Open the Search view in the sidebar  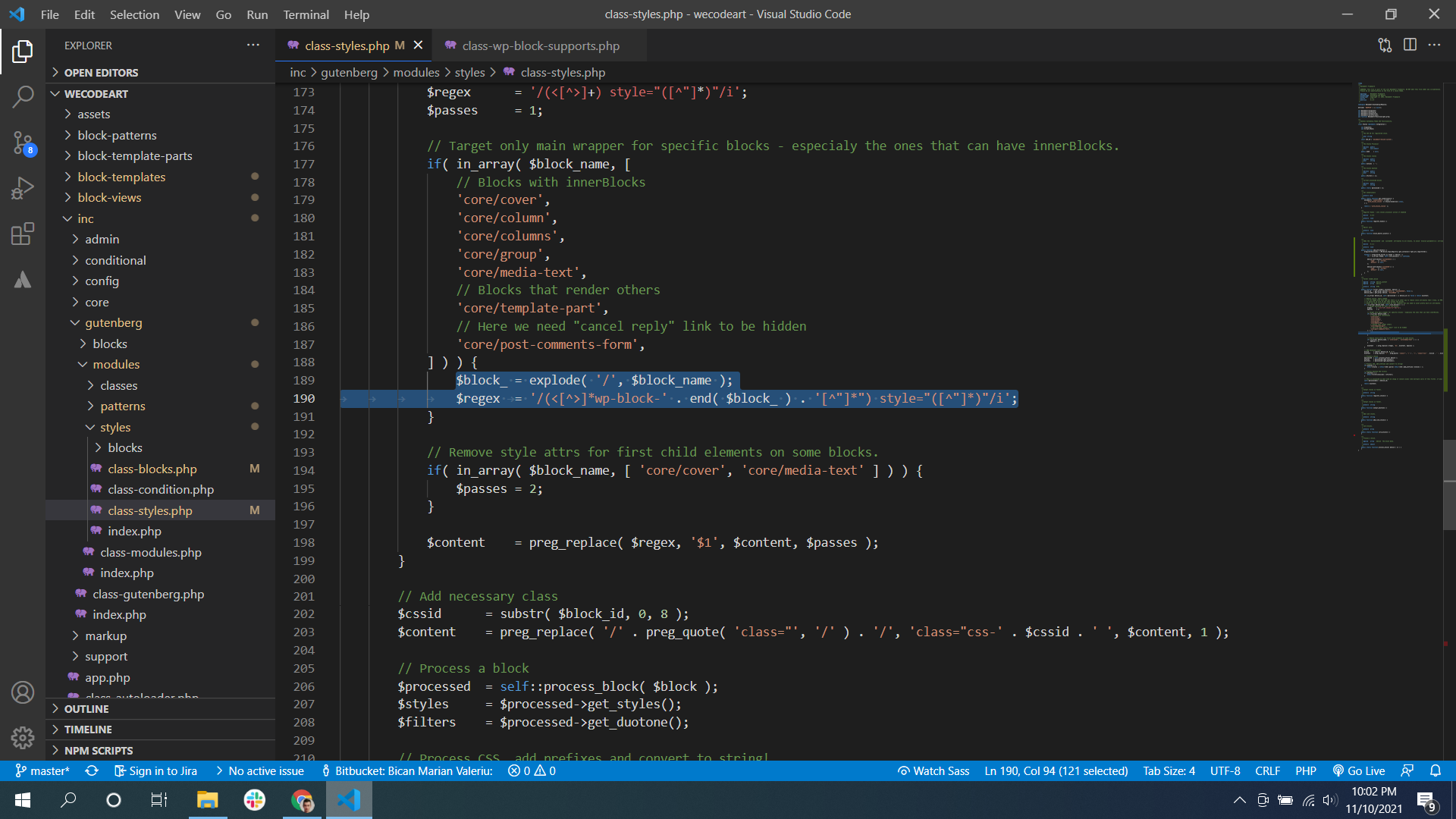pyautogui.click(x=23, y=97)
